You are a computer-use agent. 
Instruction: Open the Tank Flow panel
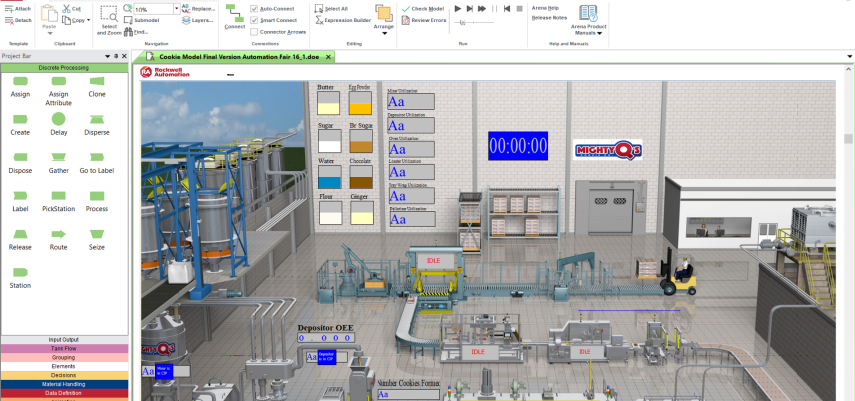coord(64,348)
